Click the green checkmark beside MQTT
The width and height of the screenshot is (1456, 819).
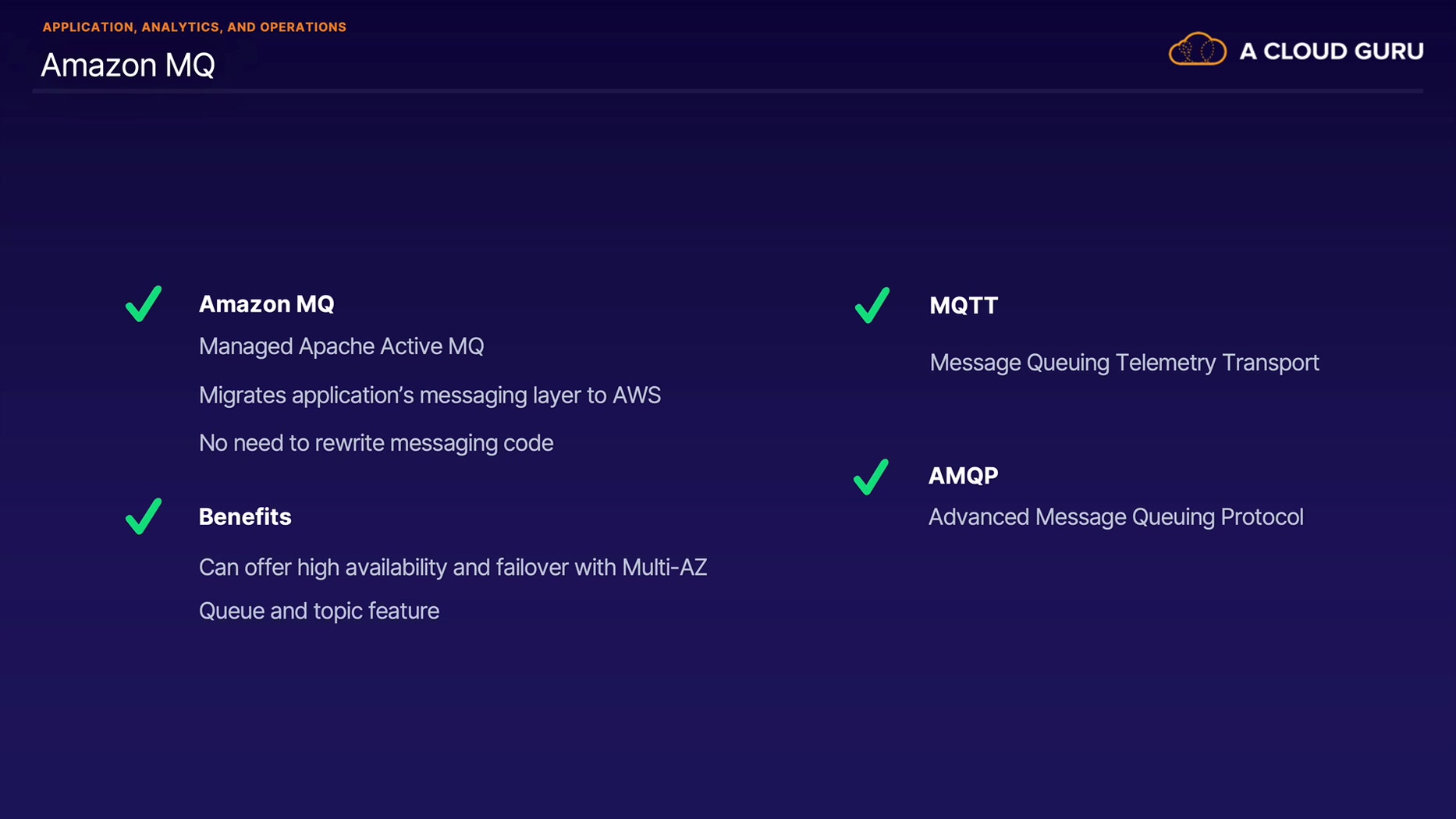(872, 305)
